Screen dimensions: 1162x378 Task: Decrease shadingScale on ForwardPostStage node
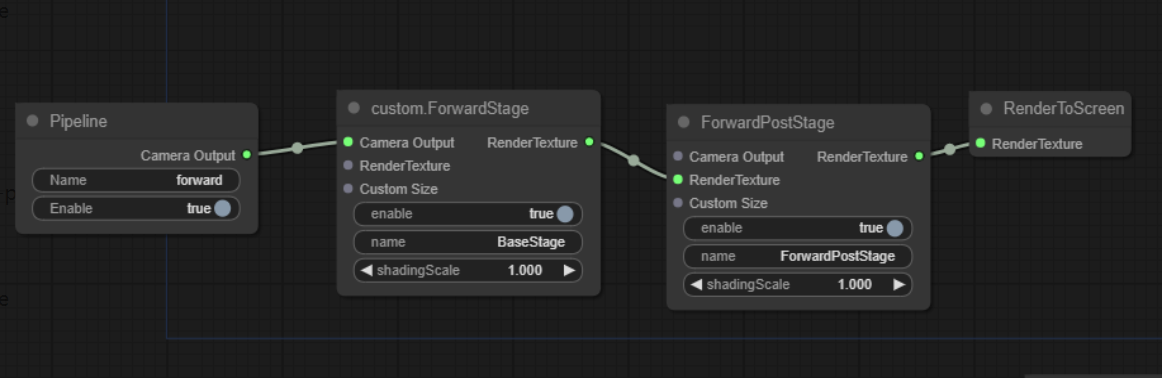[696, 285]
